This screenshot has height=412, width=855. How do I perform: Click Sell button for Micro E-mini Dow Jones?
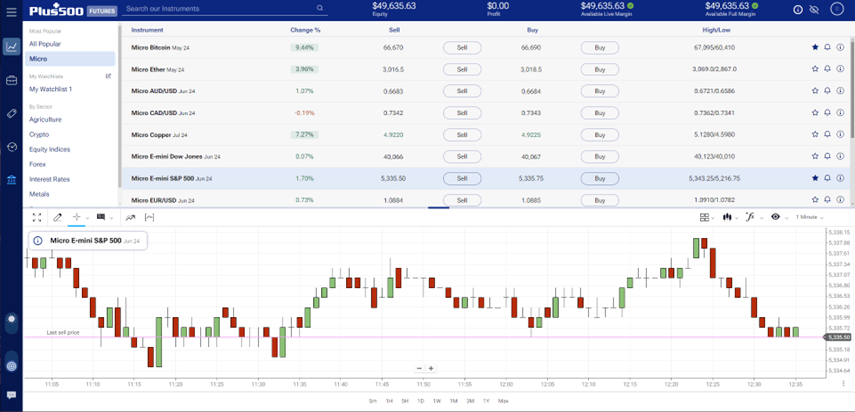tap(461, 156)
